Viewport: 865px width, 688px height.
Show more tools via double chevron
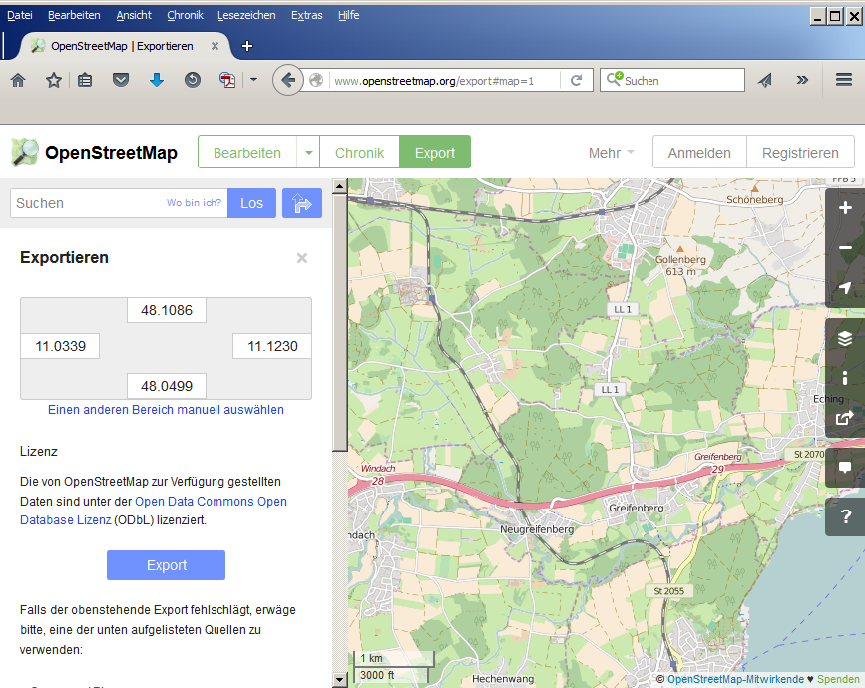(x=802, y=81)
